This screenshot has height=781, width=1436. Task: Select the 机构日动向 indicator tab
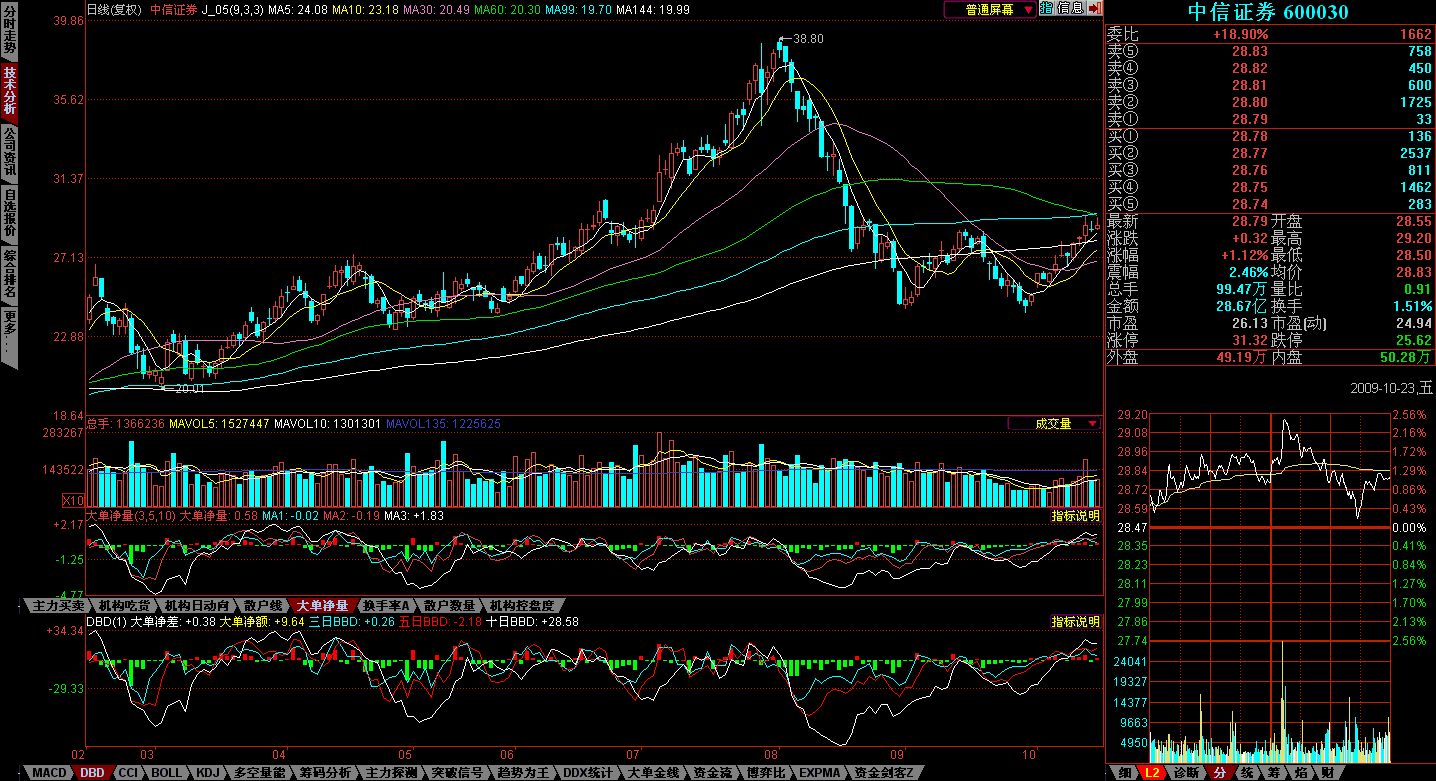pyautogui.click(x=196, y=606)
